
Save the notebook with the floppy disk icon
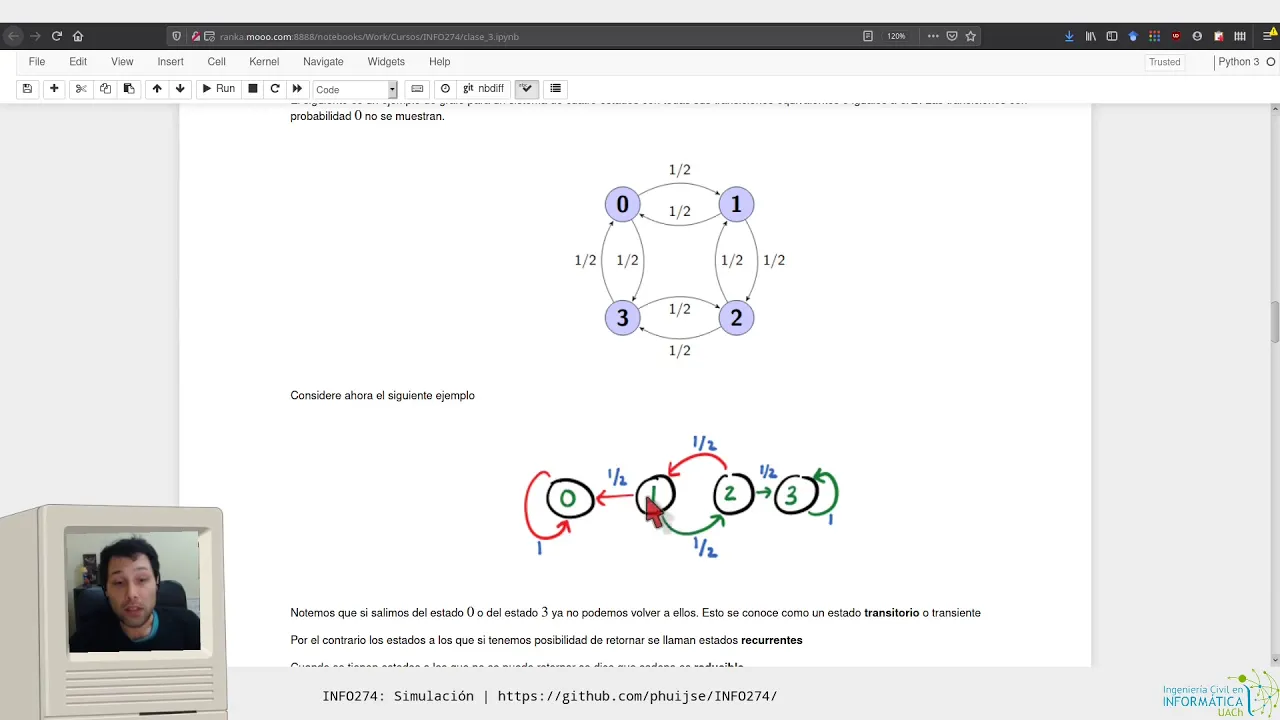[27, 89]
